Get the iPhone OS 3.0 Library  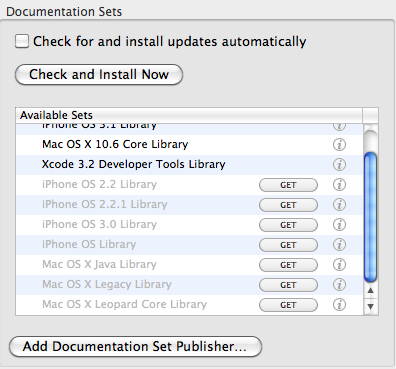(x=288, y=225)
